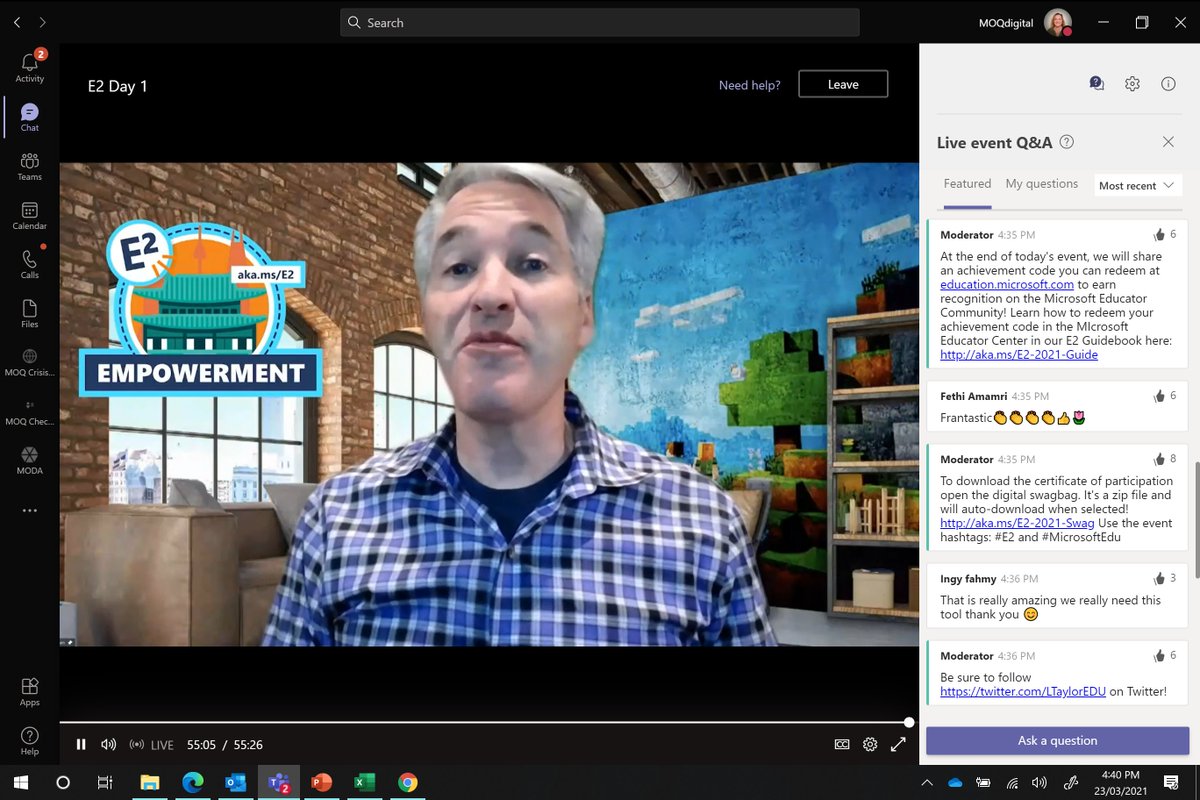This screenshot has width=1200, height=800.
Task: Open File Explorer from the taskbar
Action: coord(150,782)
